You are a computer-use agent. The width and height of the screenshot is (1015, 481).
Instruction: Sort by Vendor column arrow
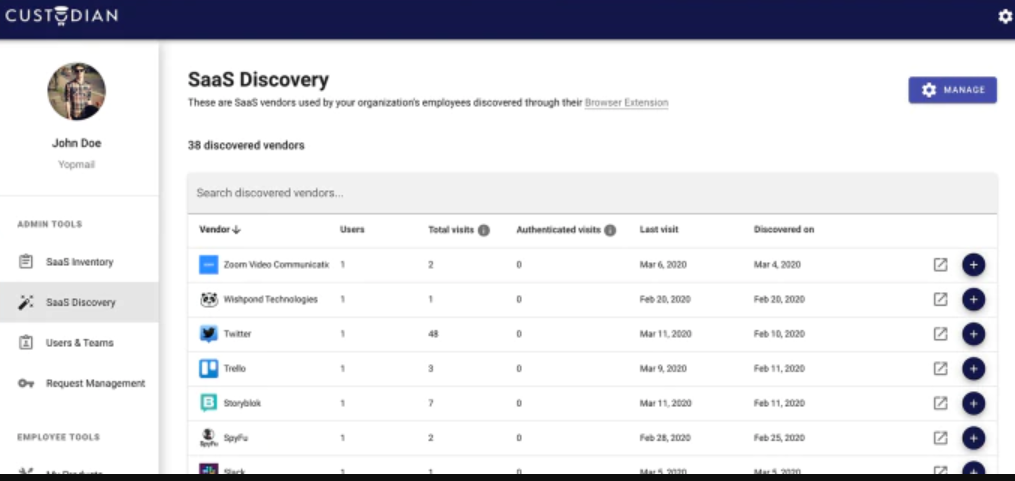[x=236, y=230]
